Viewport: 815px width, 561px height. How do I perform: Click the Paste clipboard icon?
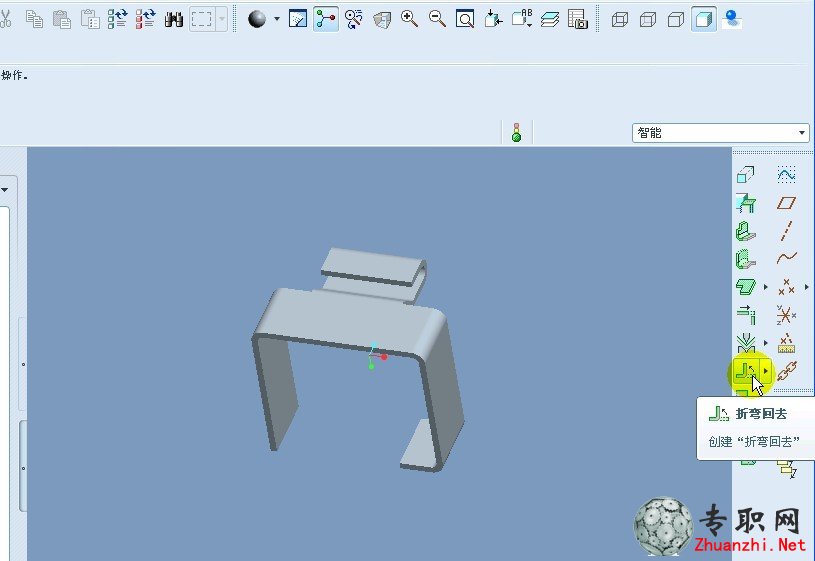[x=62, y=19]
